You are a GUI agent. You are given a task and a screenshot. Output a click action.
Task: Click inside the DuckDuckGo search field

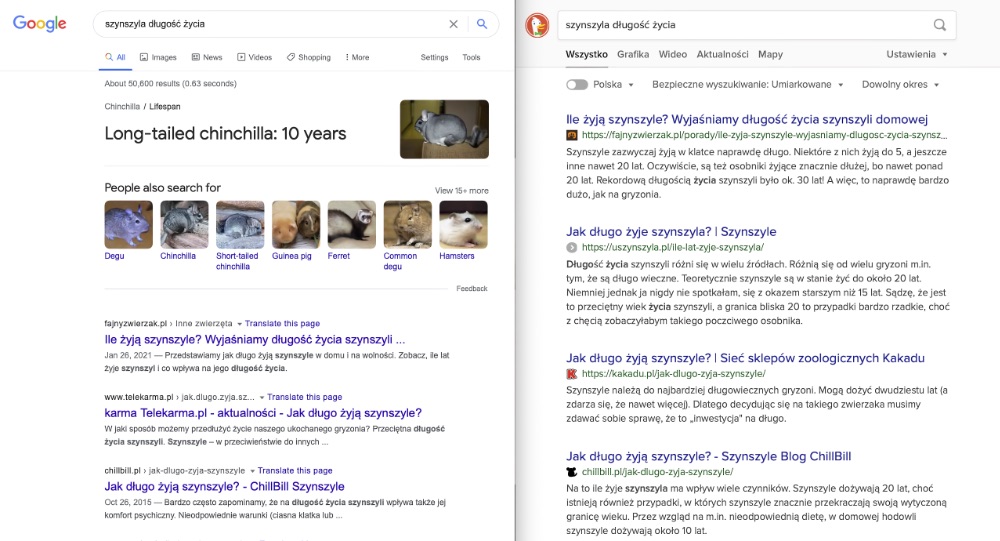pos(740,25)
